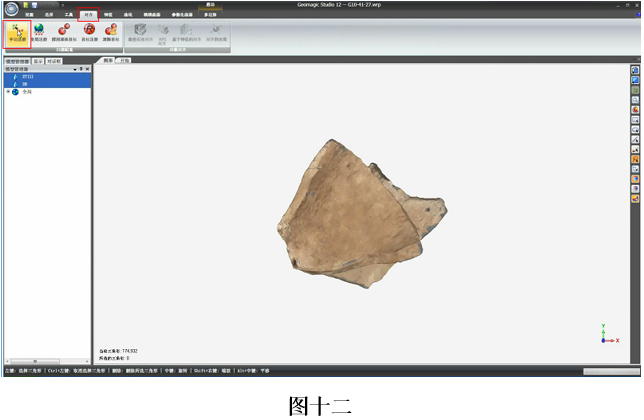Click the XYZ axis indicator in viewport

610,334
